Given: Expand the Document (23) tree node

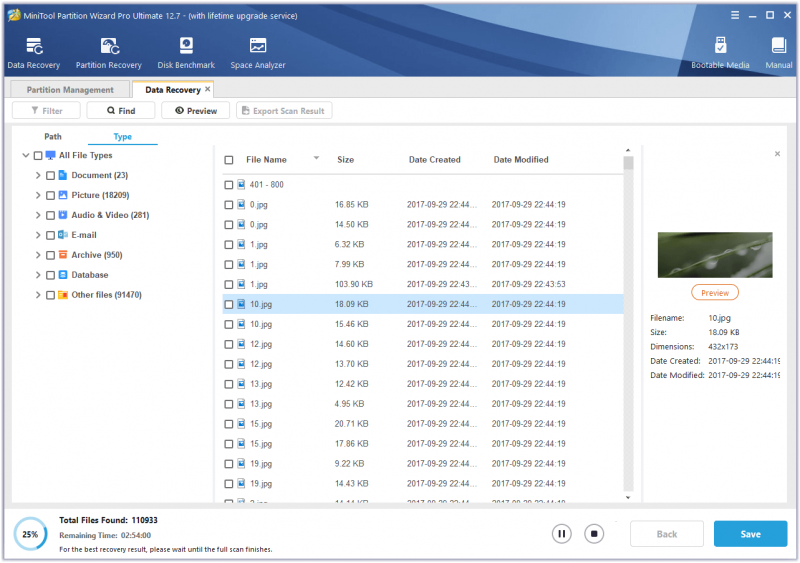Looking at the screenshot, I should 38,175.
